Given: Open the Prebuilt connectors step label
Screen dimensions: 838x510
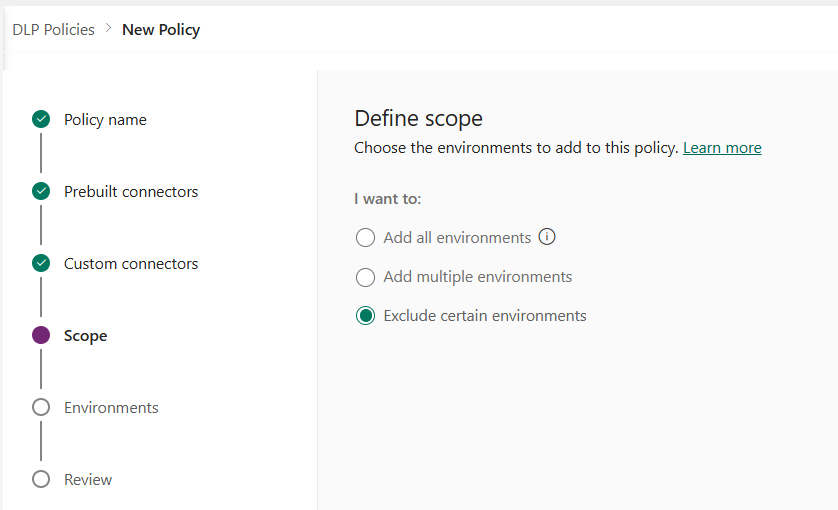Looking at the screenshot, I should coord(131,192).
